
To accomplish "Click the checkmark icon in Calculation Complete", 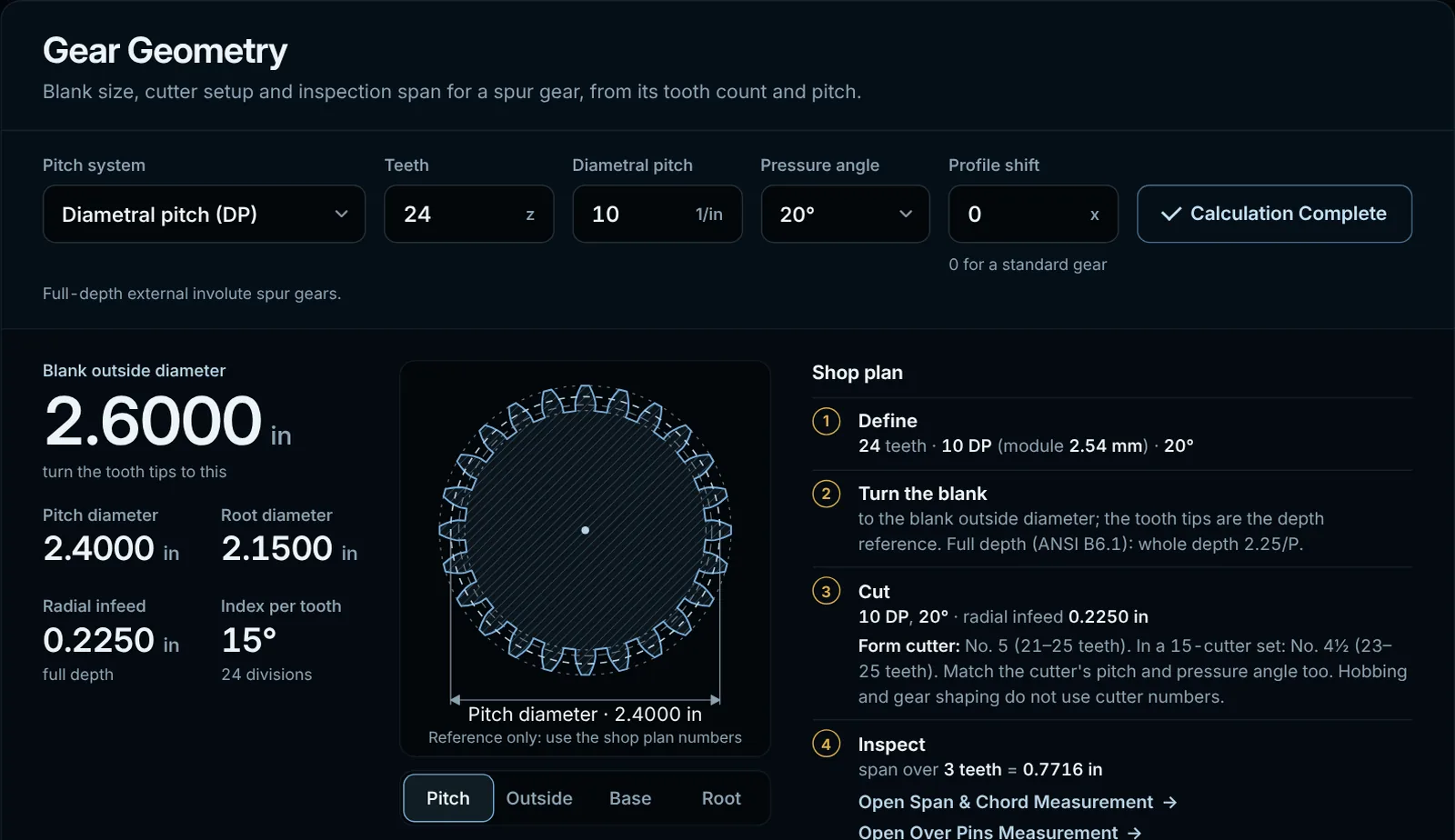I will pyautogui.click(x=1171, y=214).
